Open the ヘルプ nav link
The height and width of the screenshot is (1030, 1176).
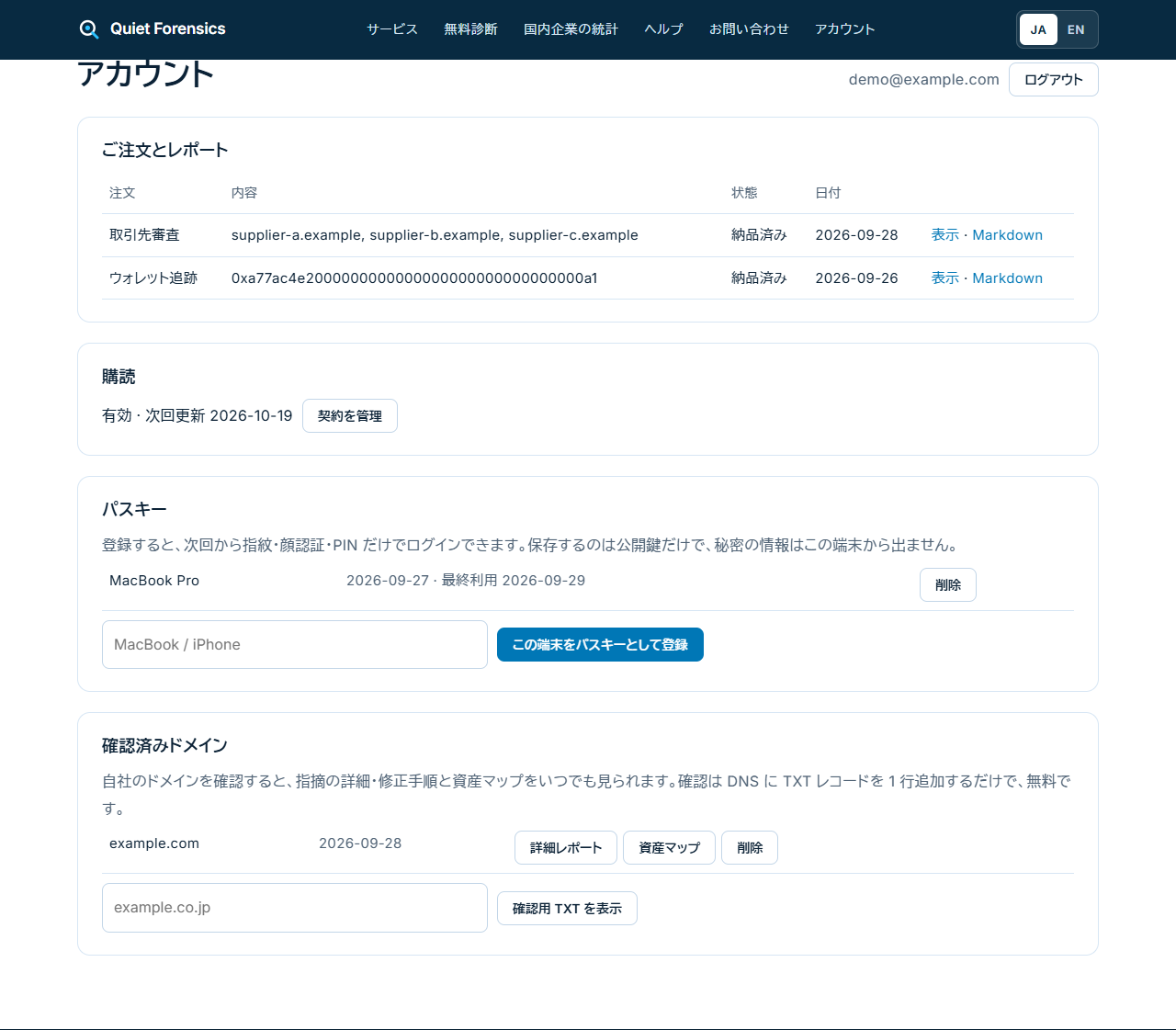click(x=663, y=29)
